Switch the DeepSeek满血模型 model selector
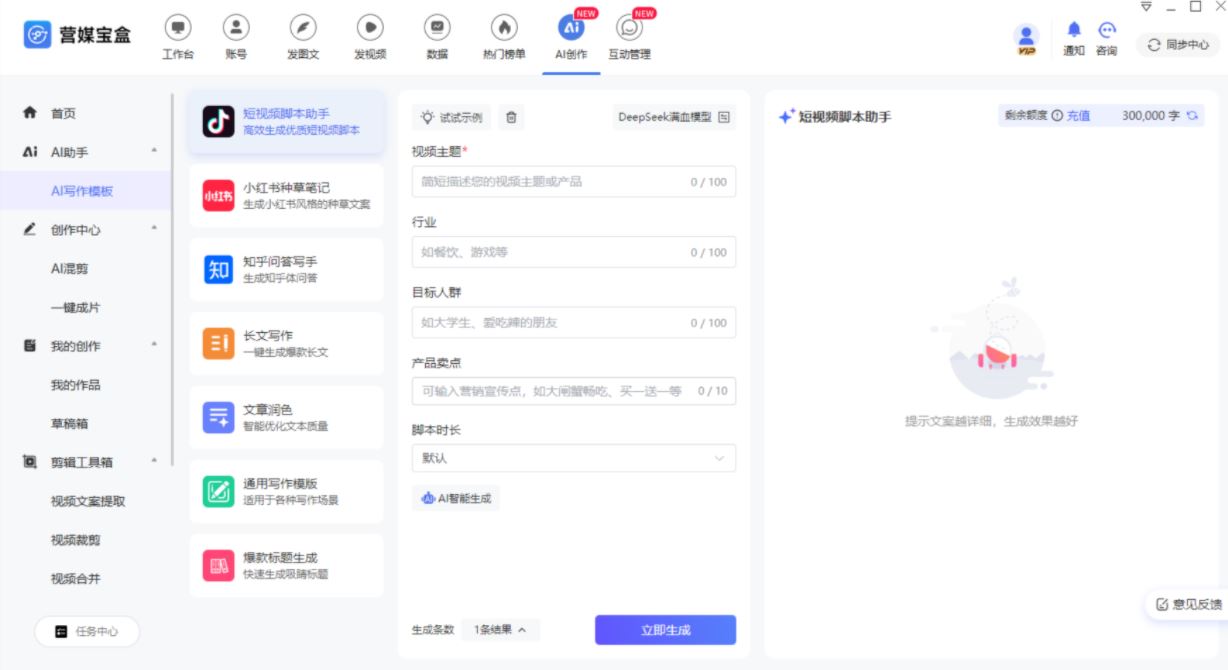This screenshot has width=1228, height=670. (x=674, y=117)
